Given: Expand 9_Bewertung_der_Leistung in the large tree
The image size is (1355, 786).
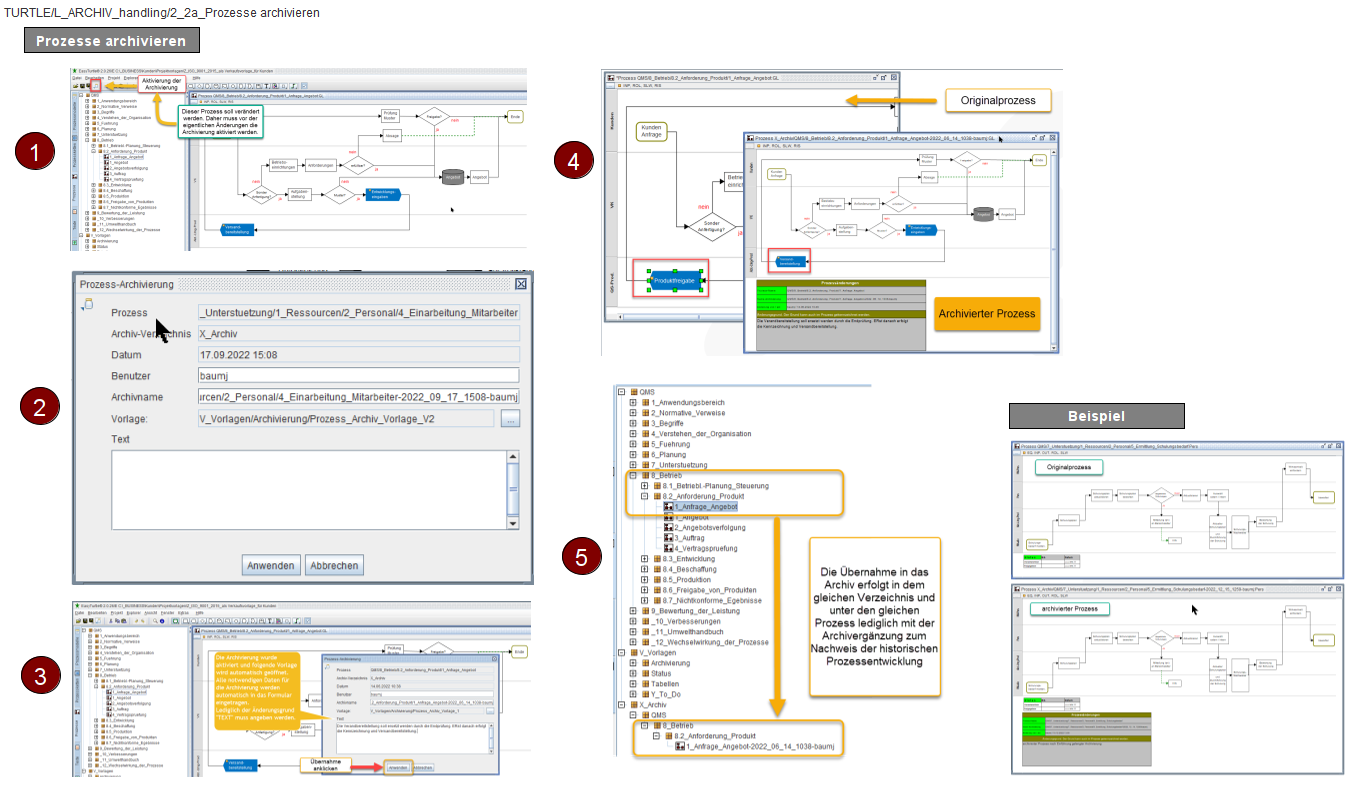Looking at the screenshot, I should [632, 611].
